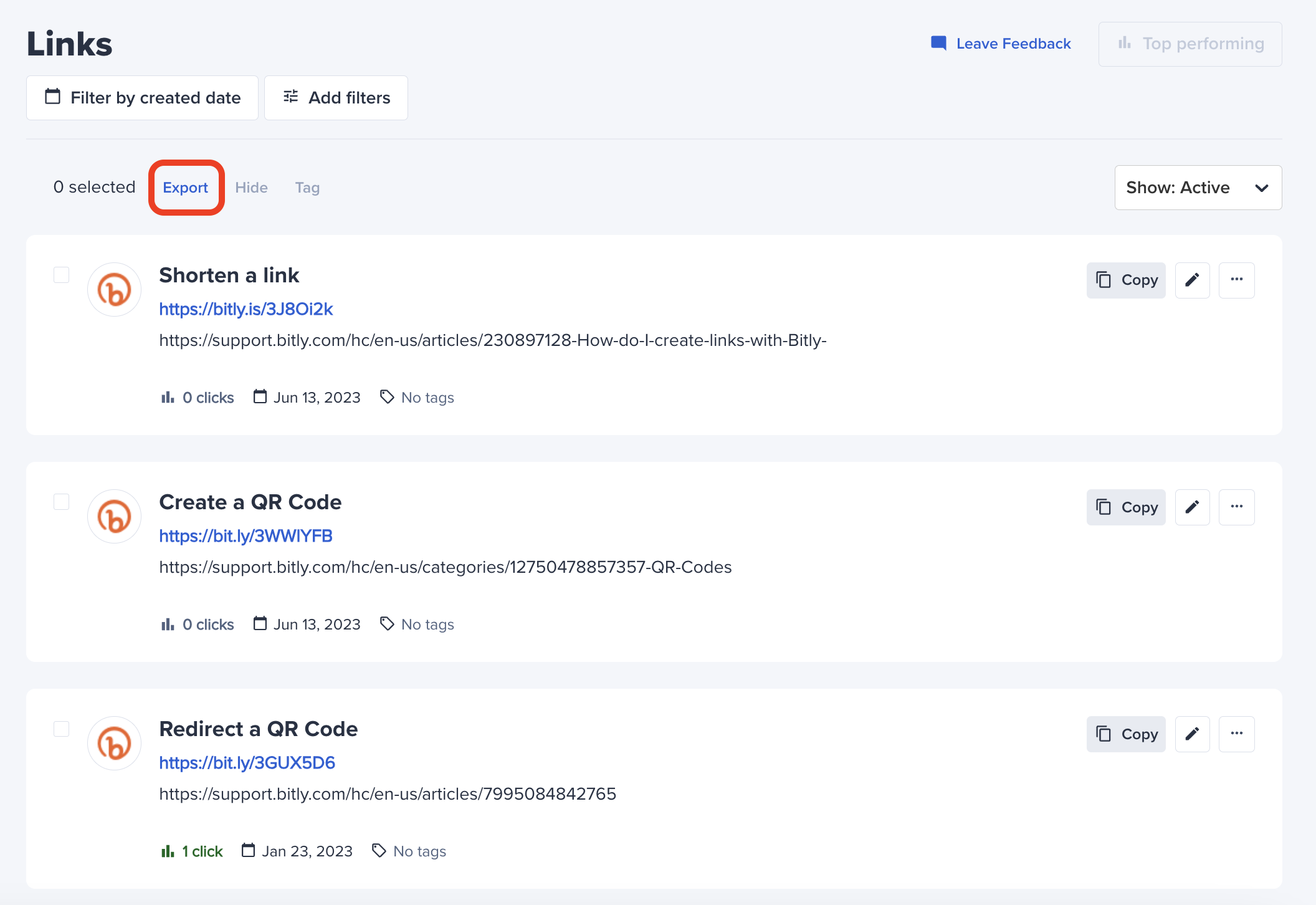Image resolution: width=1316 pixels, height=905 pixels.
Task: Click No tags on Shorten a link
Action: pyautogui.click(x=427, y=398)
